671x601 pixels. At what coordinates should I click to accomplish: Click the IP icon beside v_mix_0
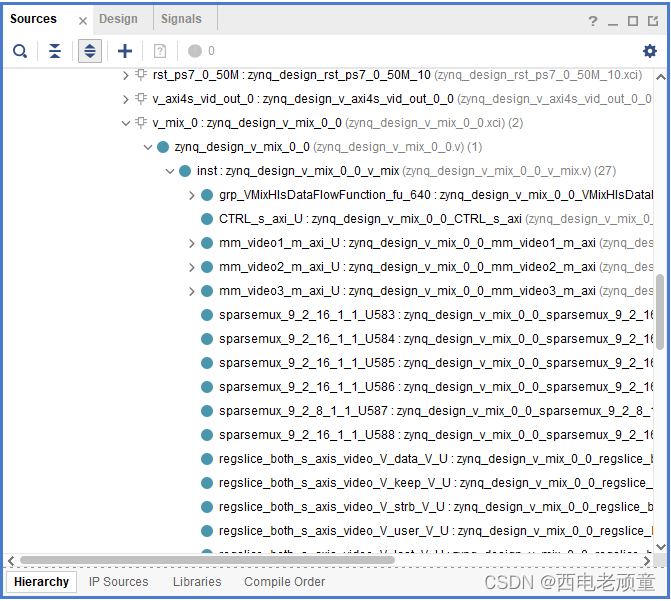[141, 123]
